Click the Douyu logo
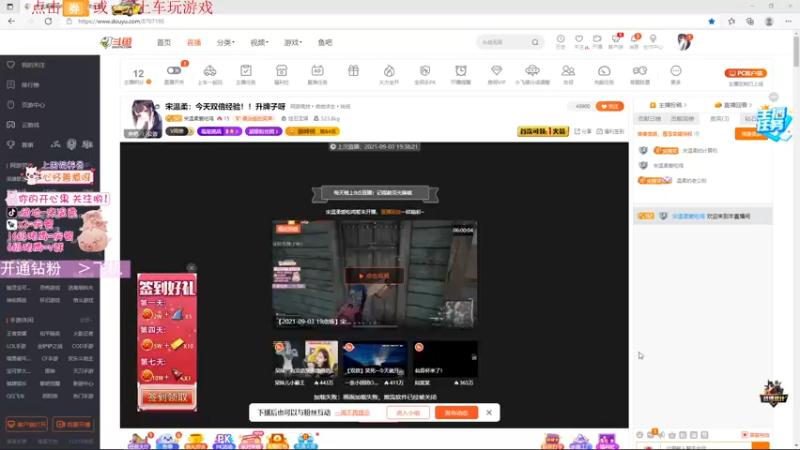The height and width of the screenshot is (450, 800). point(116,43)
